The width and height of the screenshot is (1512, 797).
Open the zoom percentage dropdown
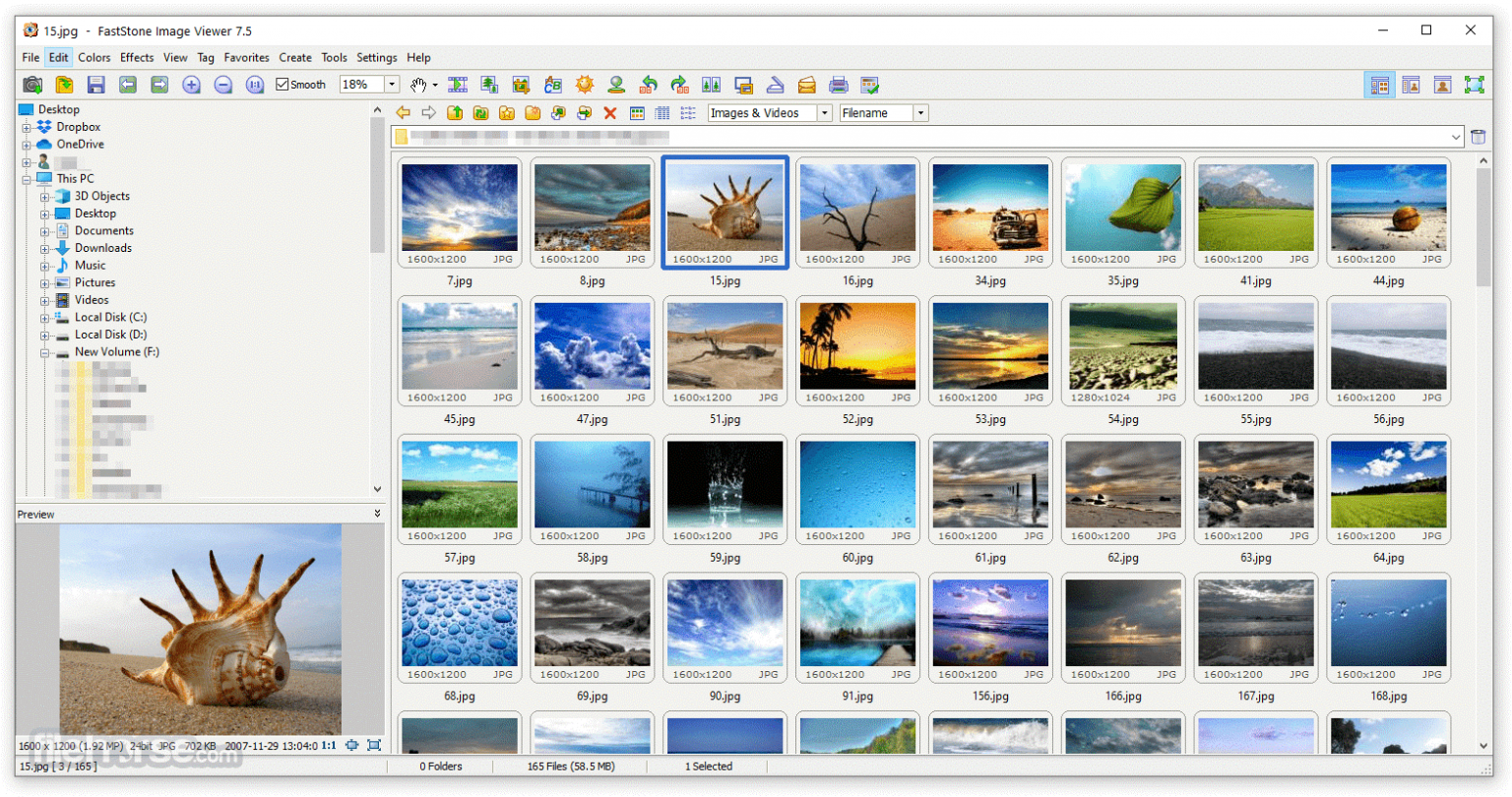click(x=389, y=84)
